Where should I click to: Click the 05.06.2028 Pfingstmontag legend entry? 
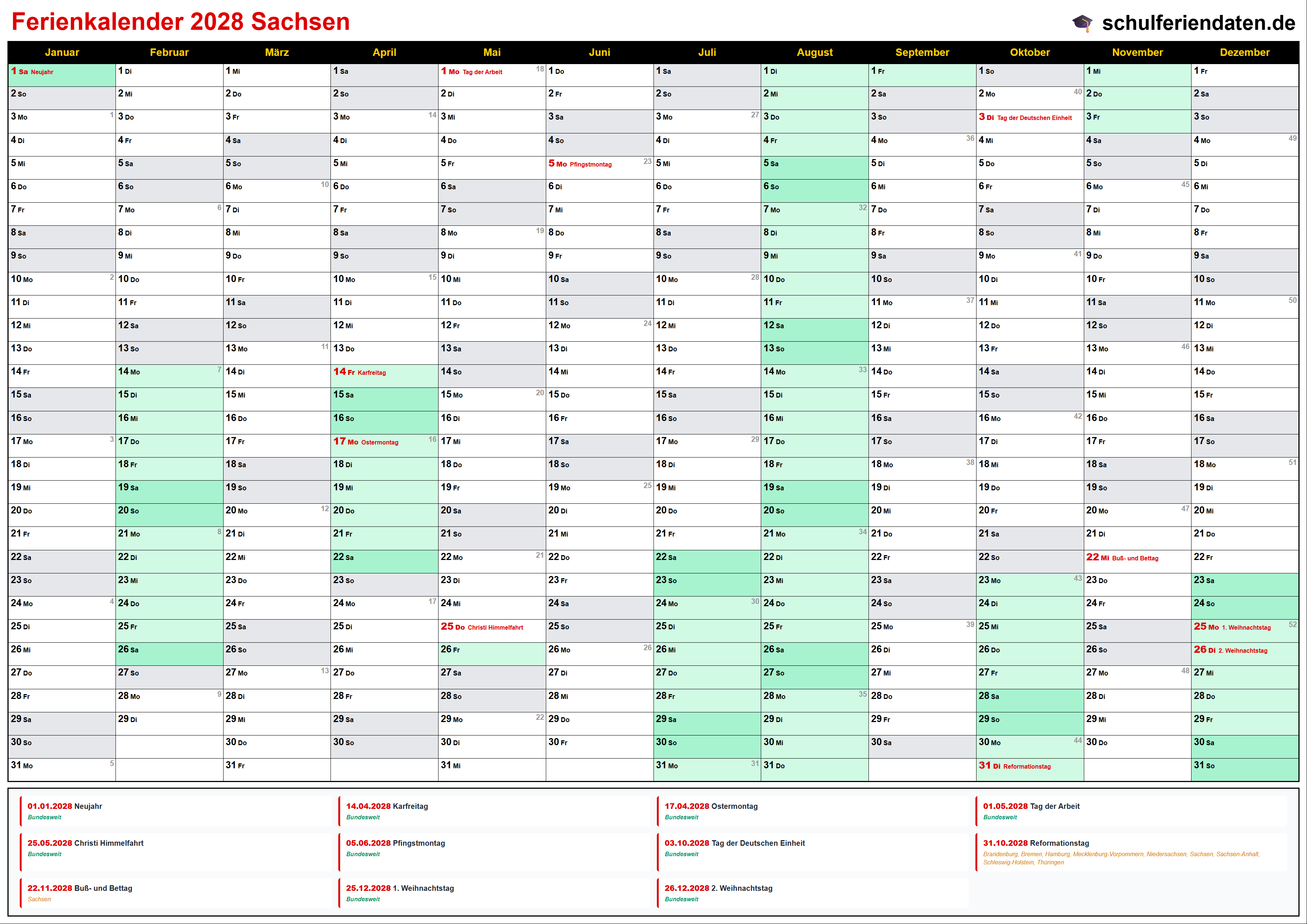(x=395, y=843)
